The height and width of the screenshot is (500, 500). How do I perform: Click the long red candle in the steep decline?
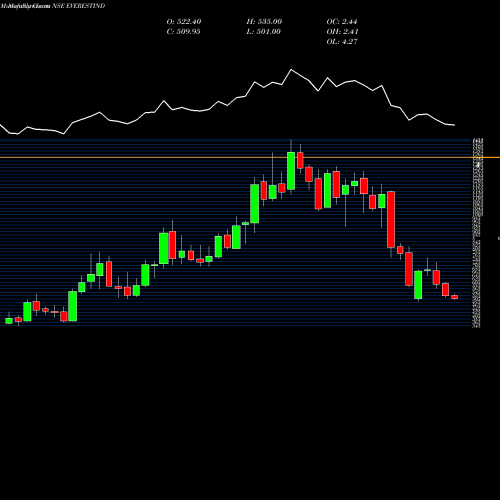[391, 219]
